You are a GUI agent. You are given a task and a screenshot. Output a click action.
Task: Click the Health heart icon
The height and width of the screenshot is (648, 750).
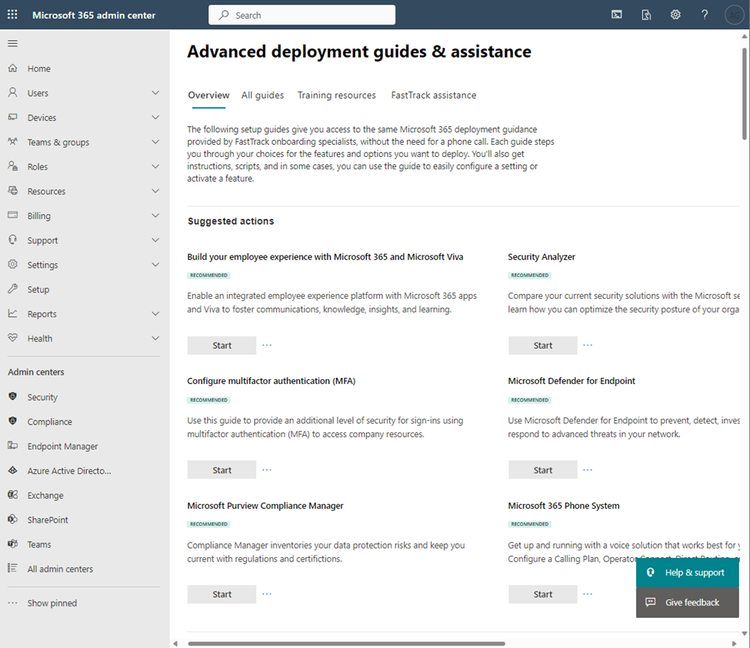point(13,338)
